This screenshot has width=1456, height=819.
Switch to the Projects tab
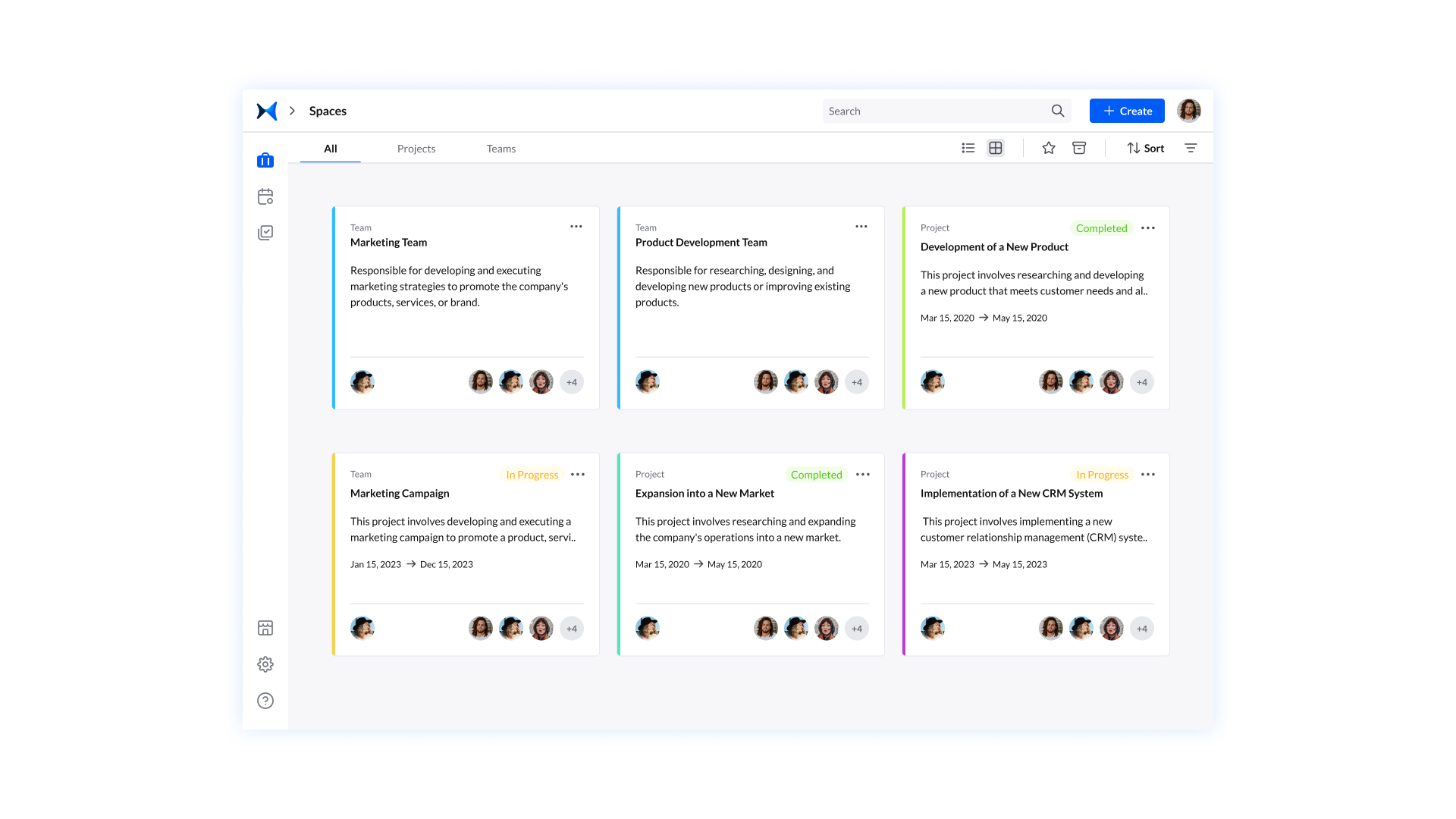(416, 148)
